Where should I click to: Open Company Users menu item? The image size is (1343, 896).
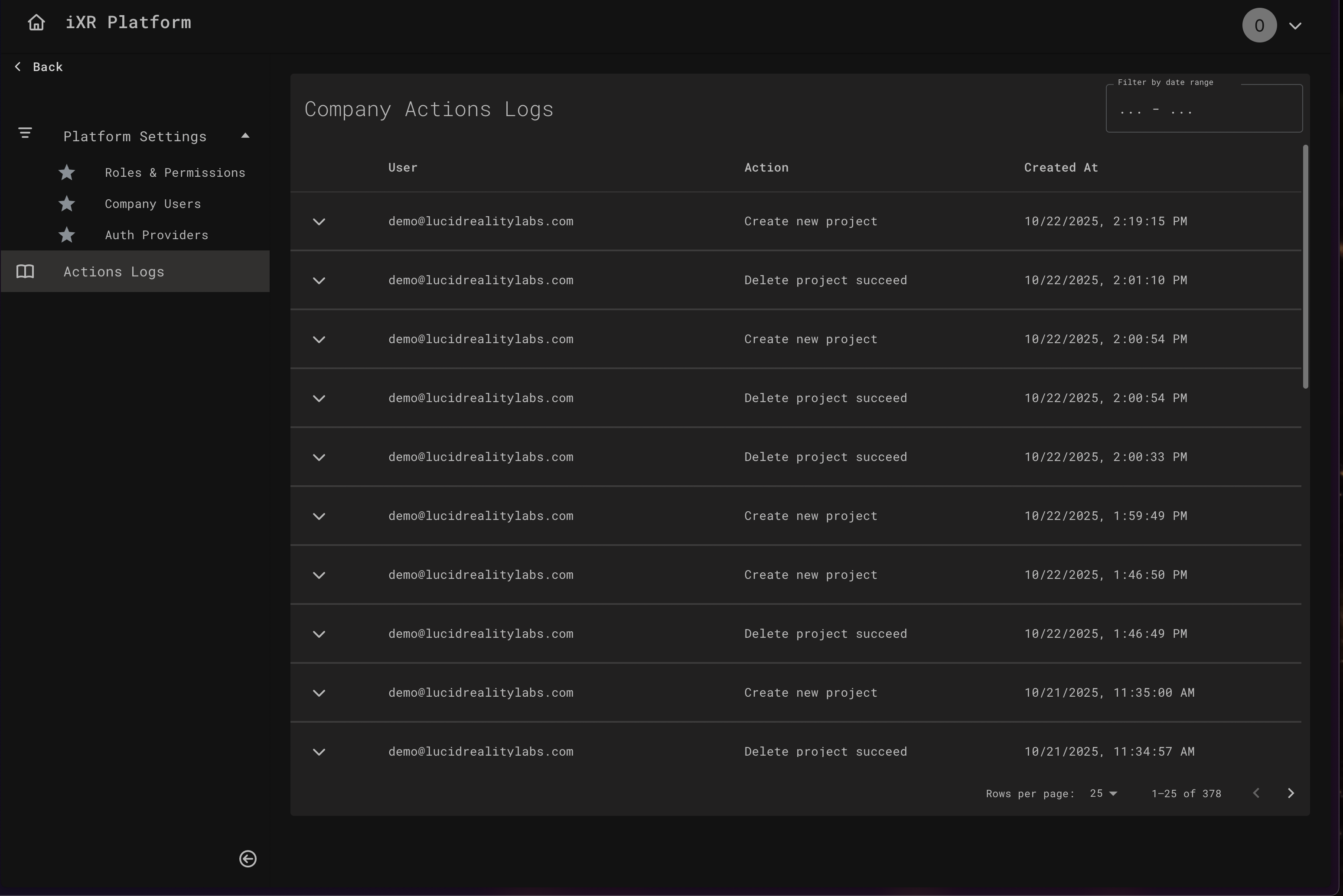152,204
